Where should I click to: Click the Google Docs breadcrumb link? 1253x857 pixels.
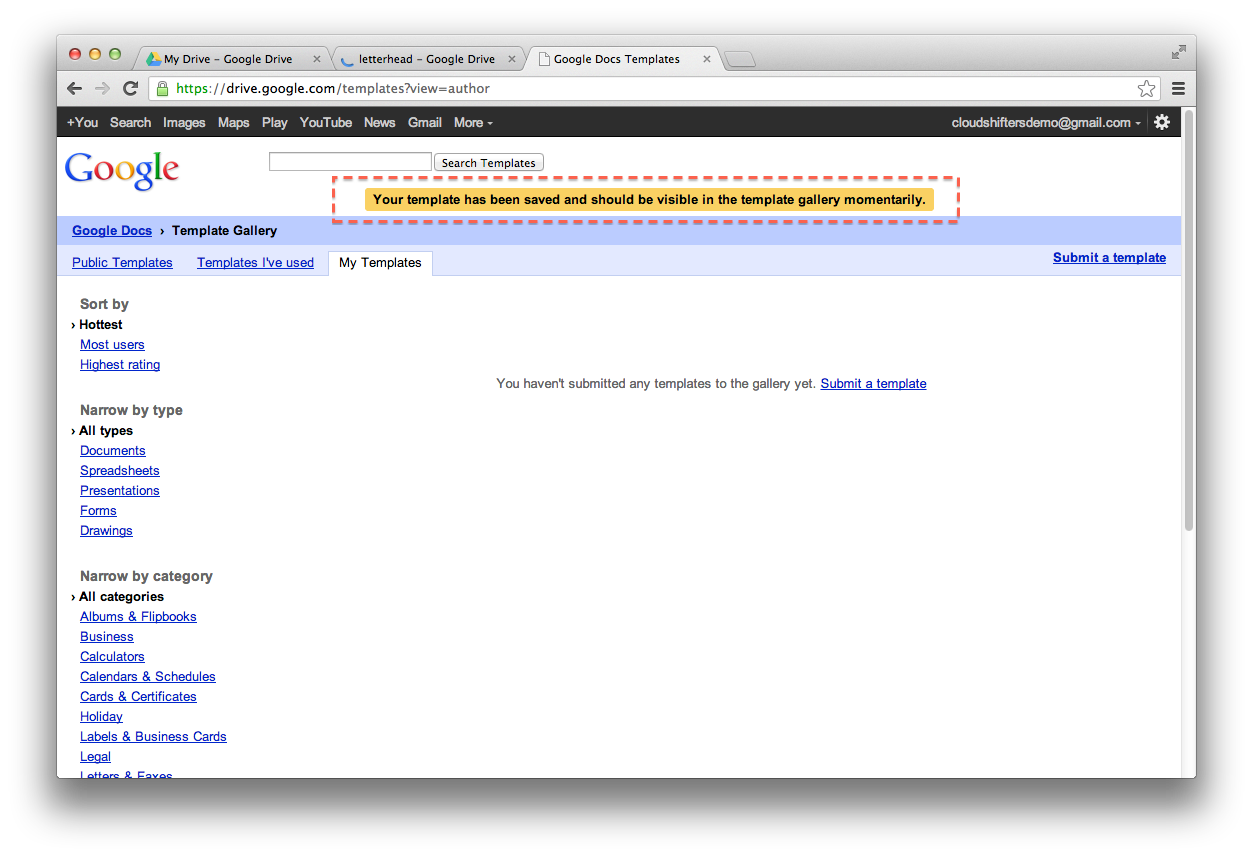(112, 230)
